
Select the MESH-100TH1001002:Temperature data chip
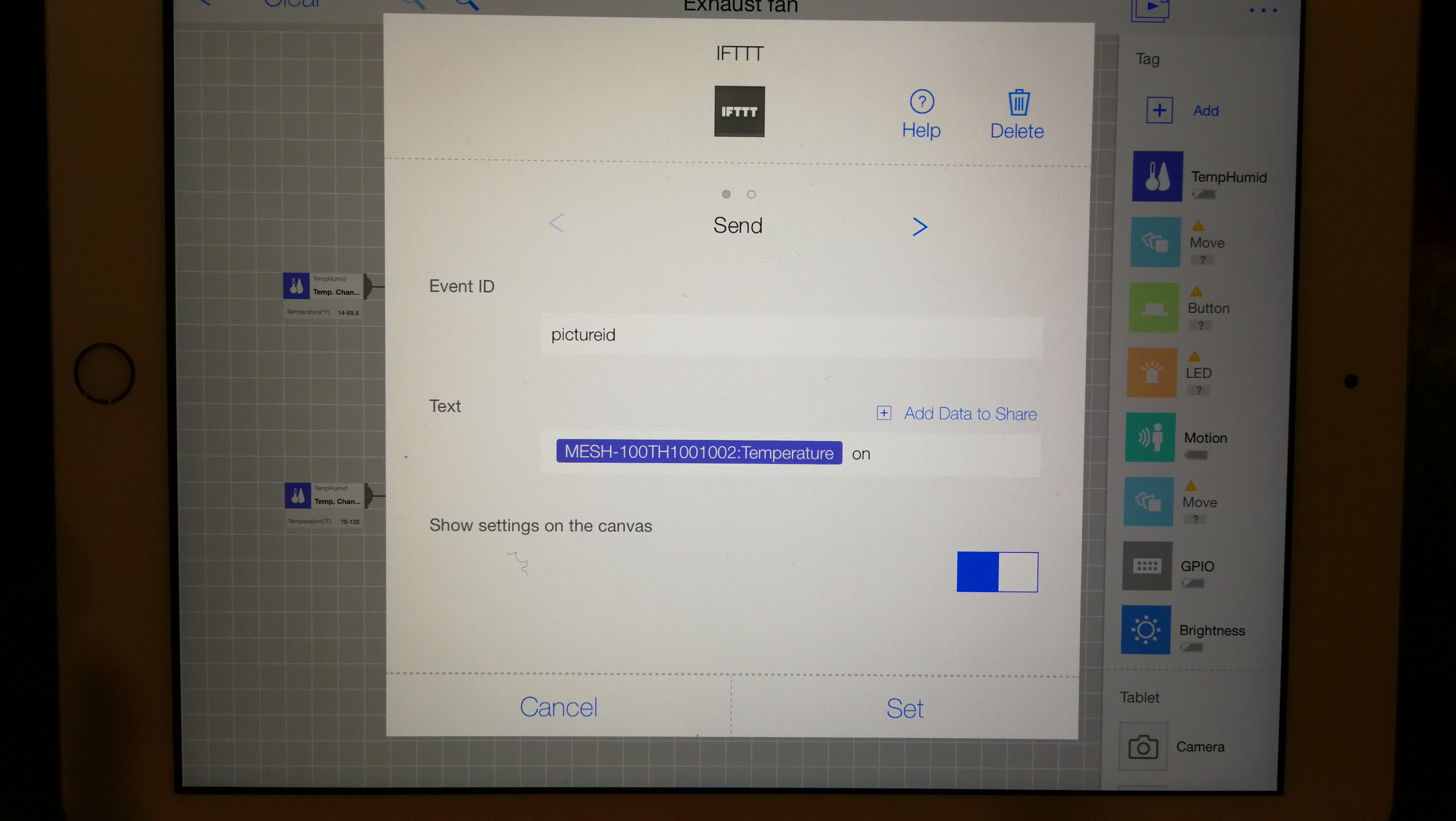pos(699,452)
